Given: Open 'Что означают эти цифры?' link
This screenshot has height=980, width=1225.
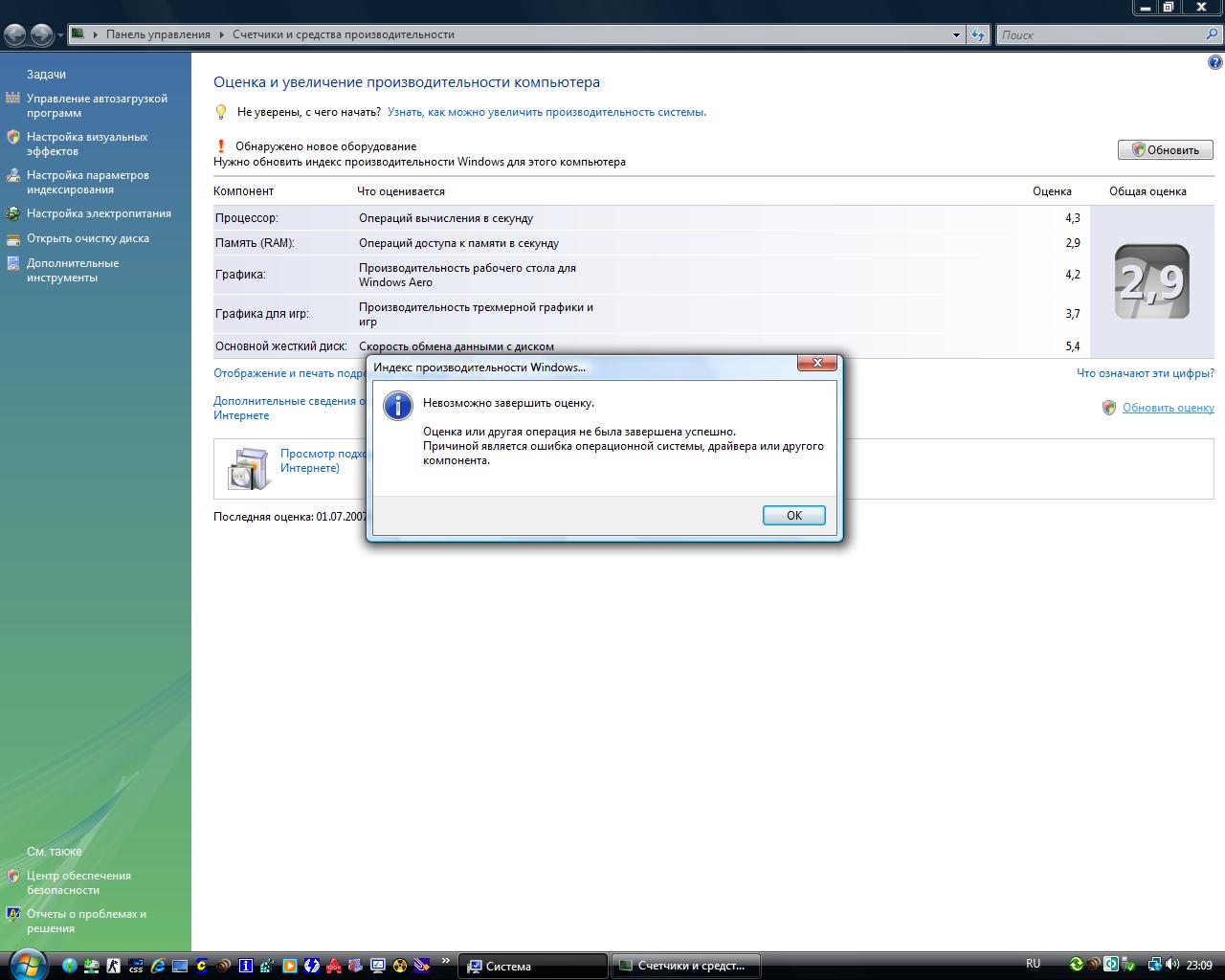Looking at the screenshot, I should click(1145, 373).
